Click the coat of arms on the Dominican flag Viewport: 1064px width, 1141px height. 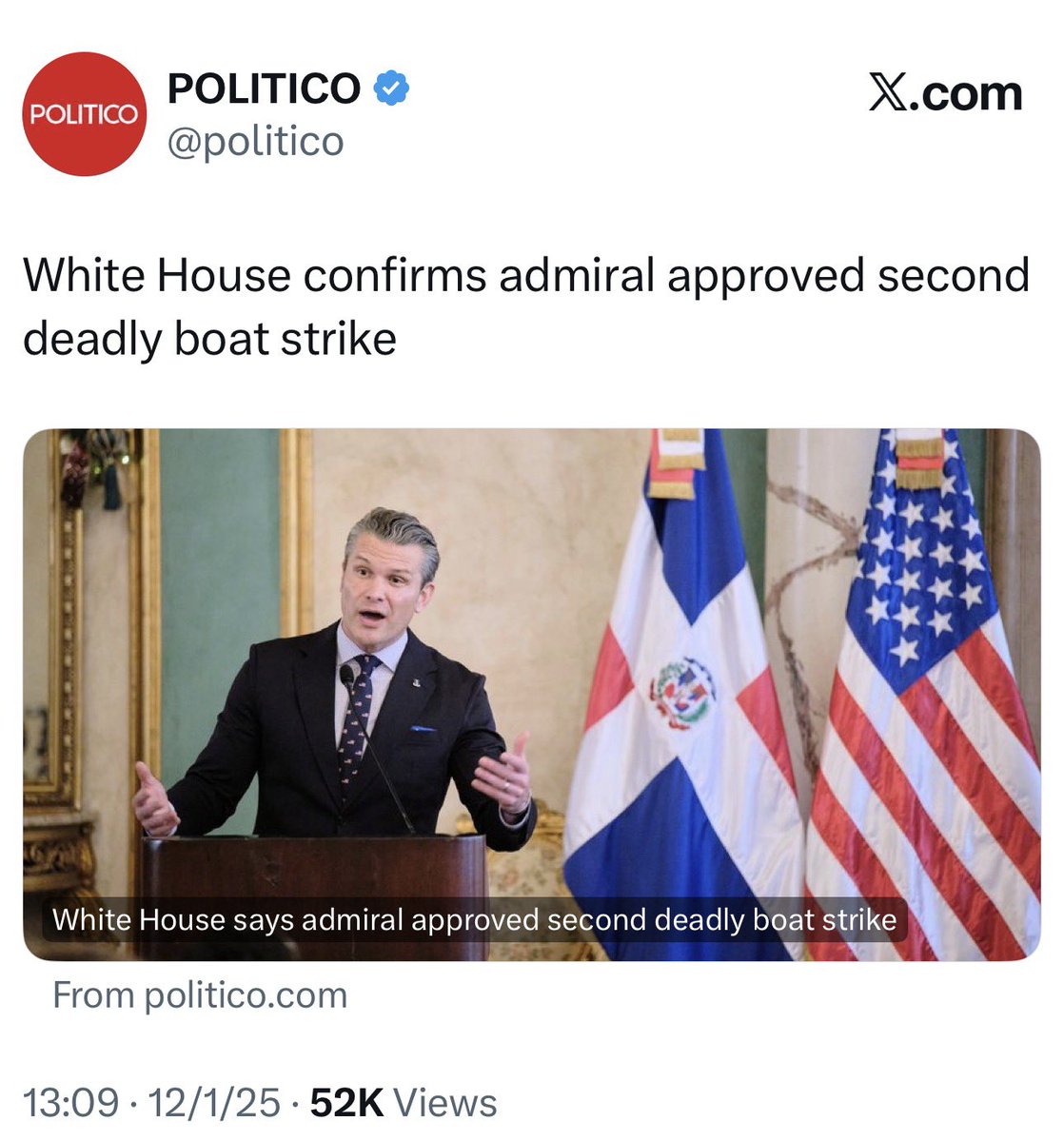[x=682, y=693]
